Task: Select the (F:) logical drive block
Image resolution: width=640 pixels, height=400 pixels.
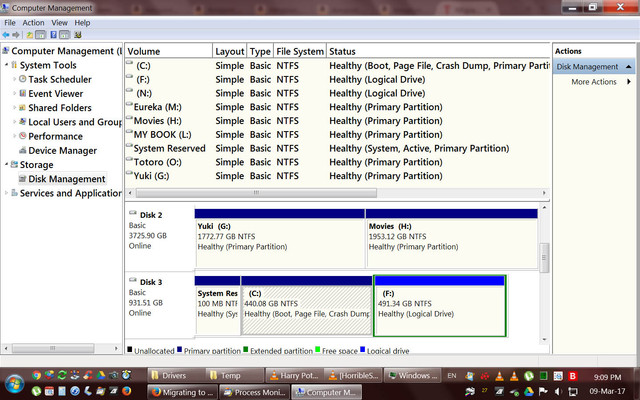Action: [440, 306]
